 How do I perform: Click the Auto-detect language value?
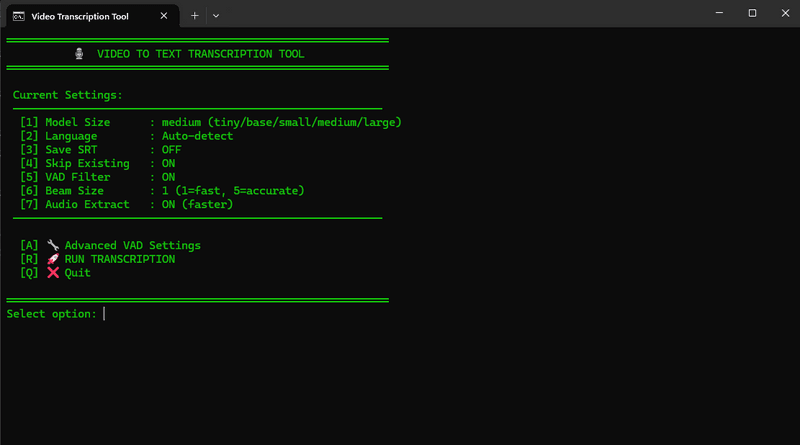pos(197,136)
